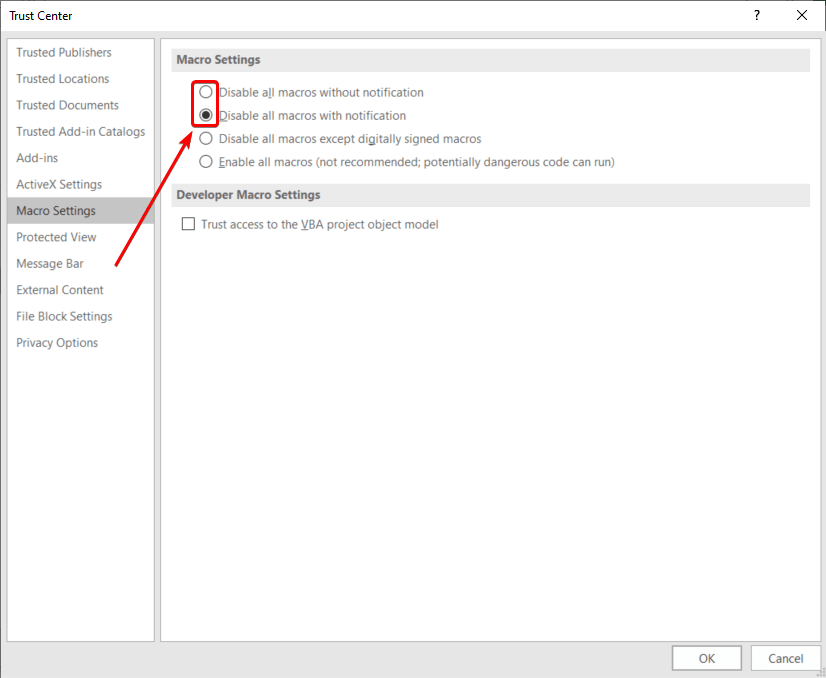The height and width of the screenshot is (678, 826).
Task: Open the Protected View settings page
Action: (56, 237)
